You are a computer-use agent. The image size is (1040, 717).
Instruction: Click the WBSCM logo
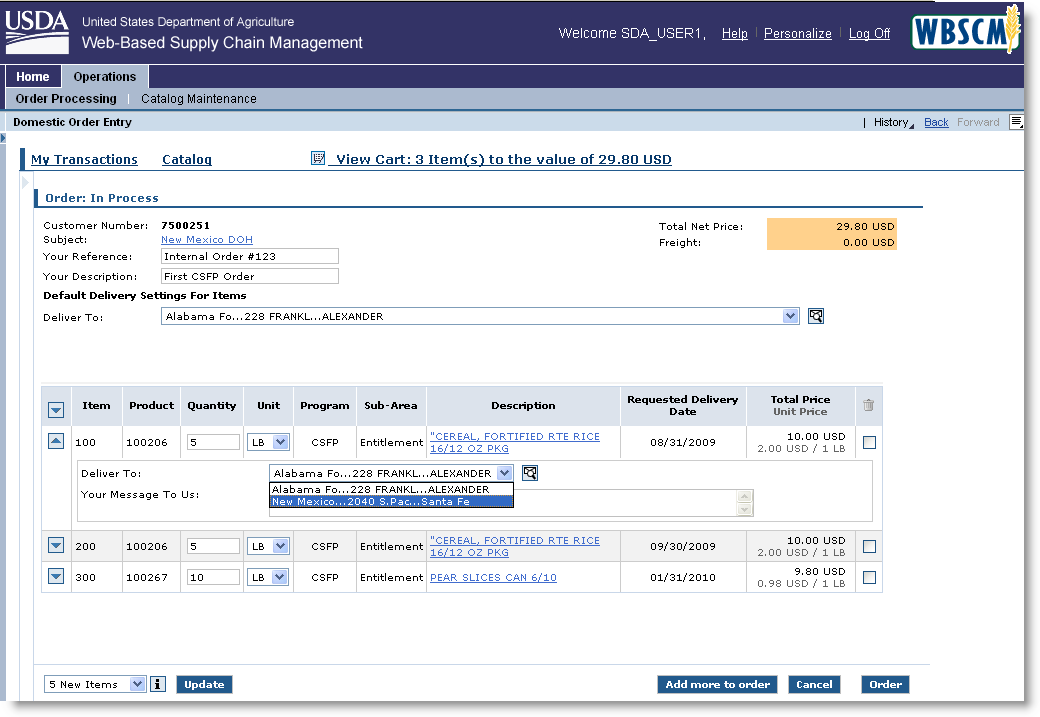[x=965, y=31]
